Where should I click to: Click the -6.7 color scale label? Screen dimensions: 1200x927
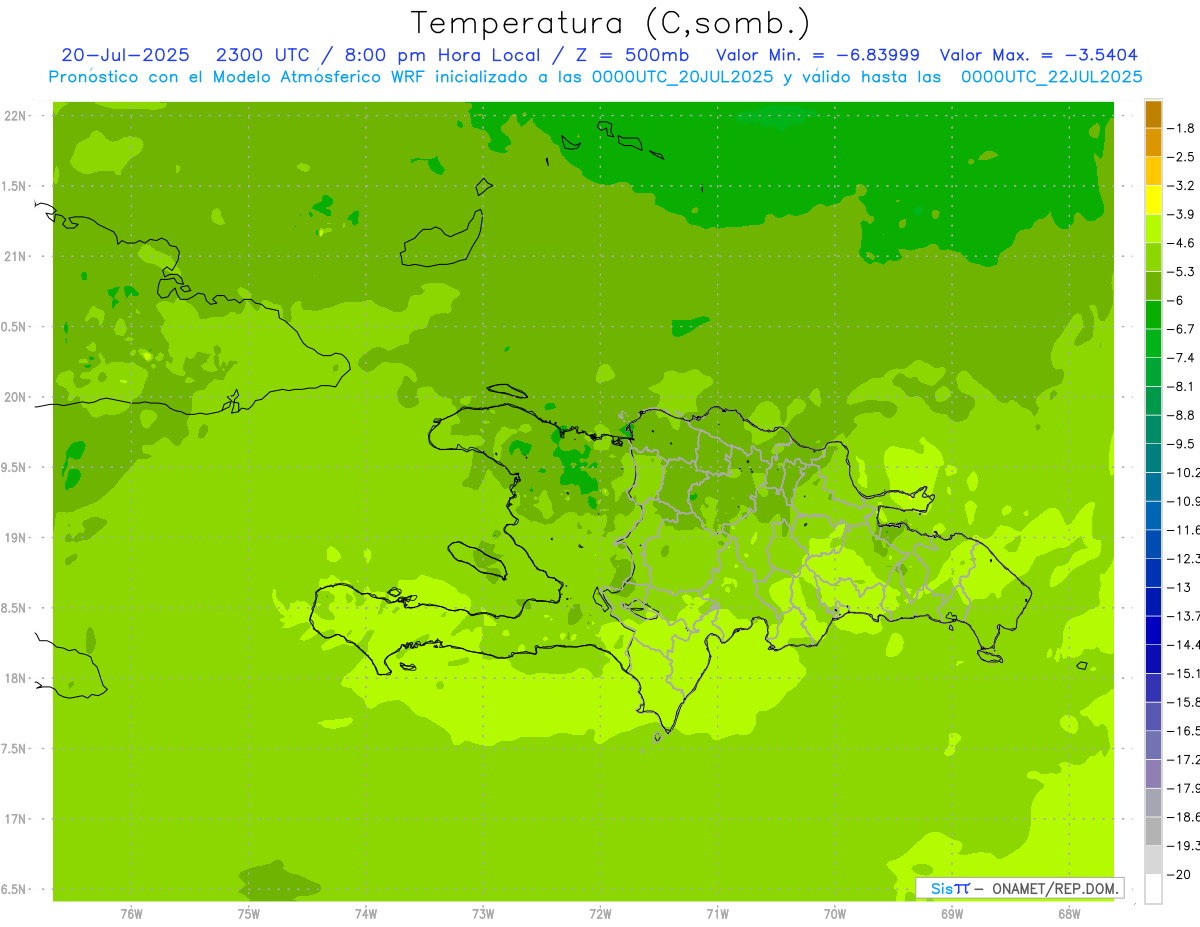(x=1182, y=329)
